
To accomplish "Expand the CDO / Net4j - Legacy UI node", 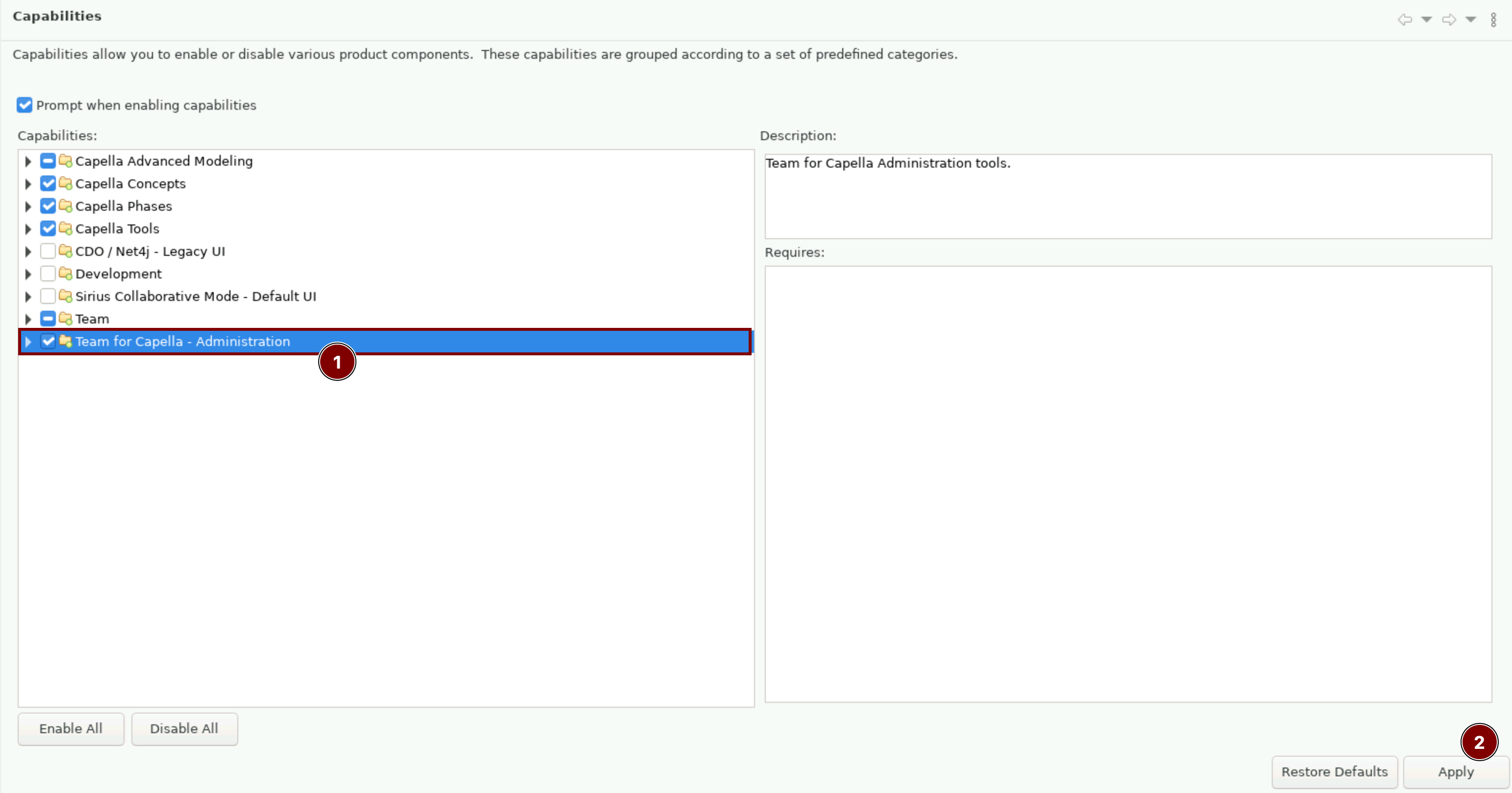I will click(27, 251).
